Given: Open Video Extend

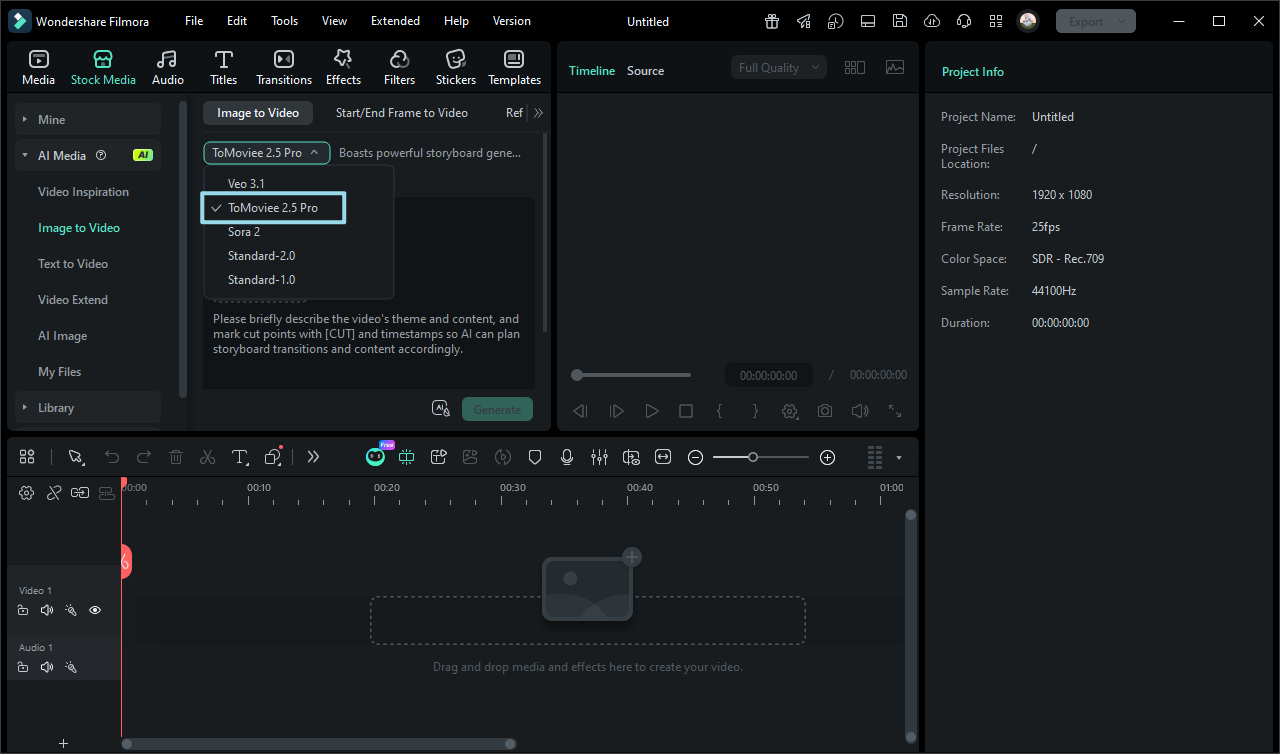Looking at the screenshot, I should click(73, 300).
